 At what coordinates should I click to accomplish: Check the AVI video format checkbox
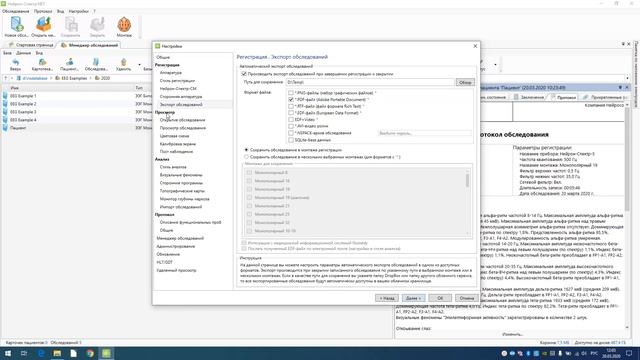(x=291, y=127)
